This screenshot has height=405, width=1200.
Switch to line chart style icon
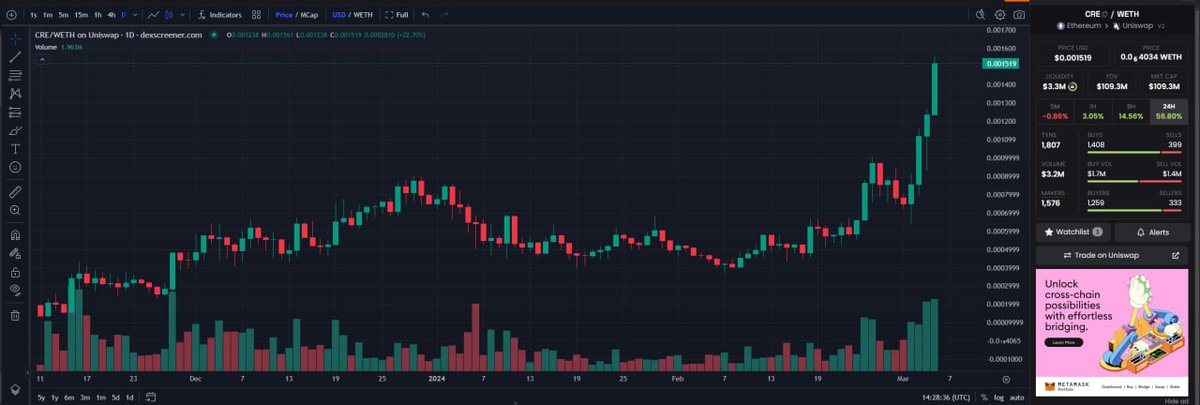pos(153,15)
